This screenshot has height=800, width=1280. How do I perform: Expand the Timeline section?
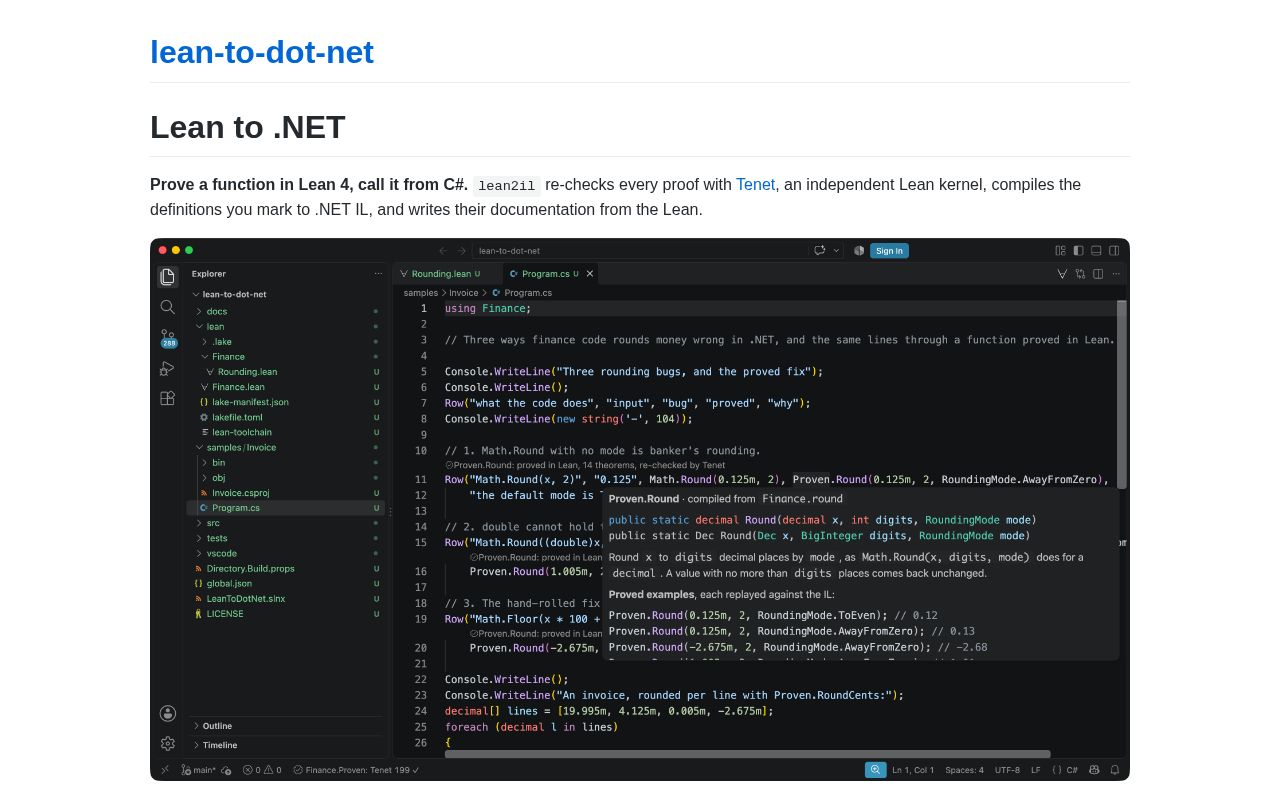coord(286,745)
